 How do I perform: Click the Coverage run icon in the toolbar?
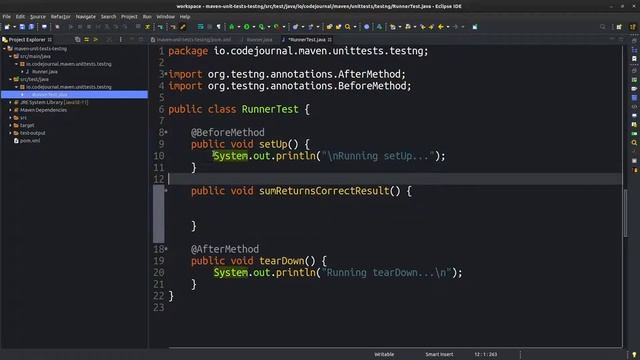pyautogui.click(x=262, y=27)
